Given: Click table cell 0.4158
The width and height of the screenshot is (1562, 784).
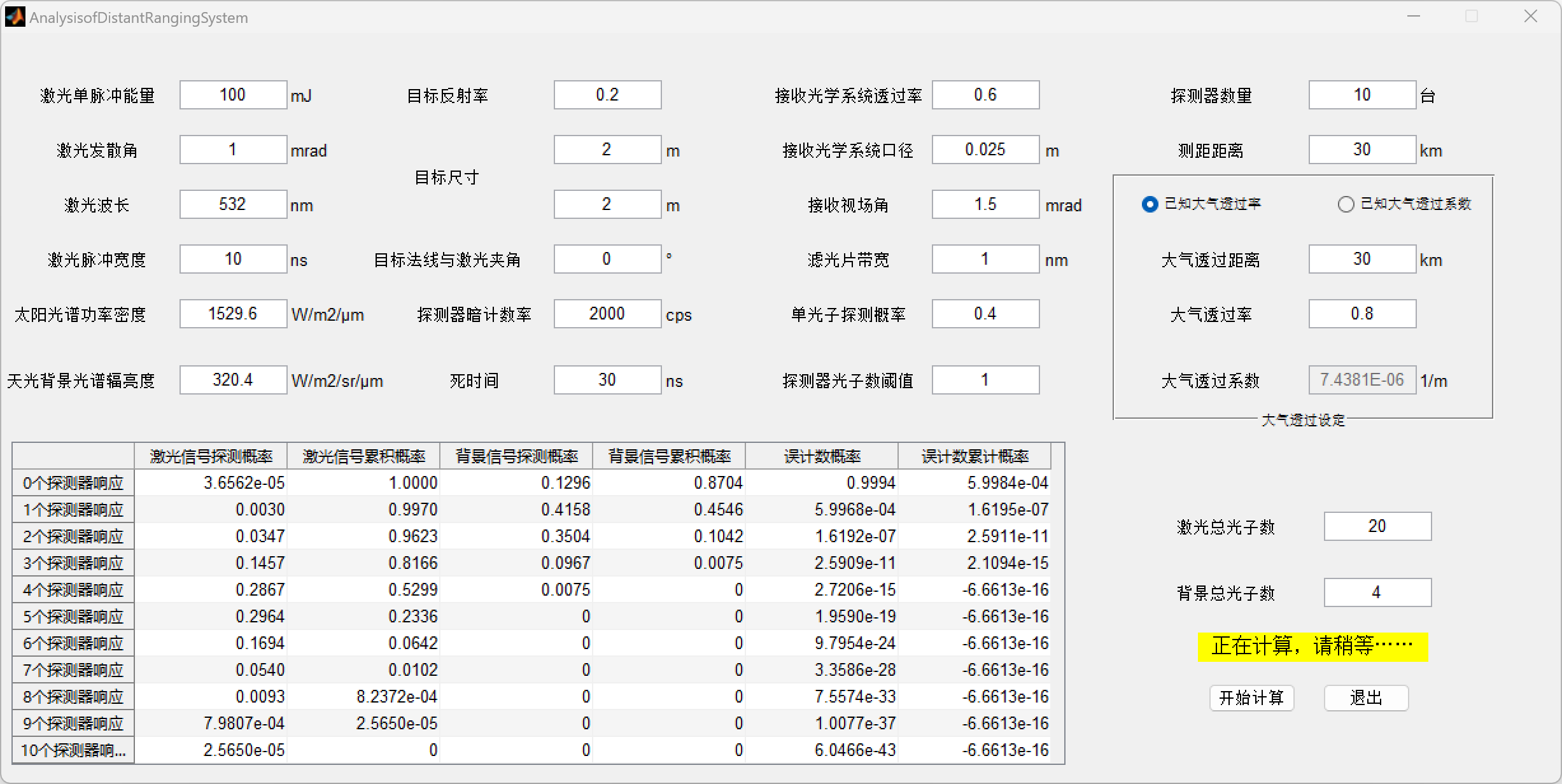Looking at the screenshot, I should pyautogui.click(x=516, y=510).
